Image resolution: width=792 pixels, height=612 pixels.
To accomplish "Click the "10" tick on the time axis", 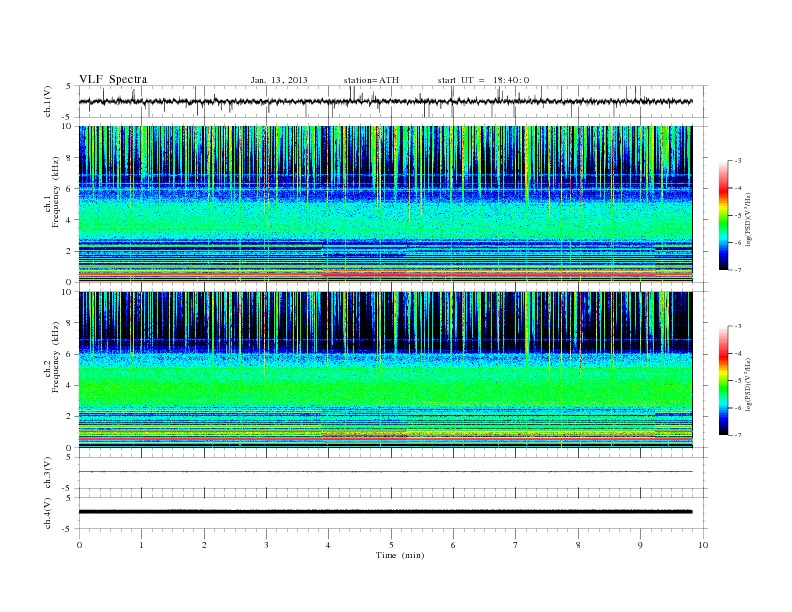I will 703,545.
